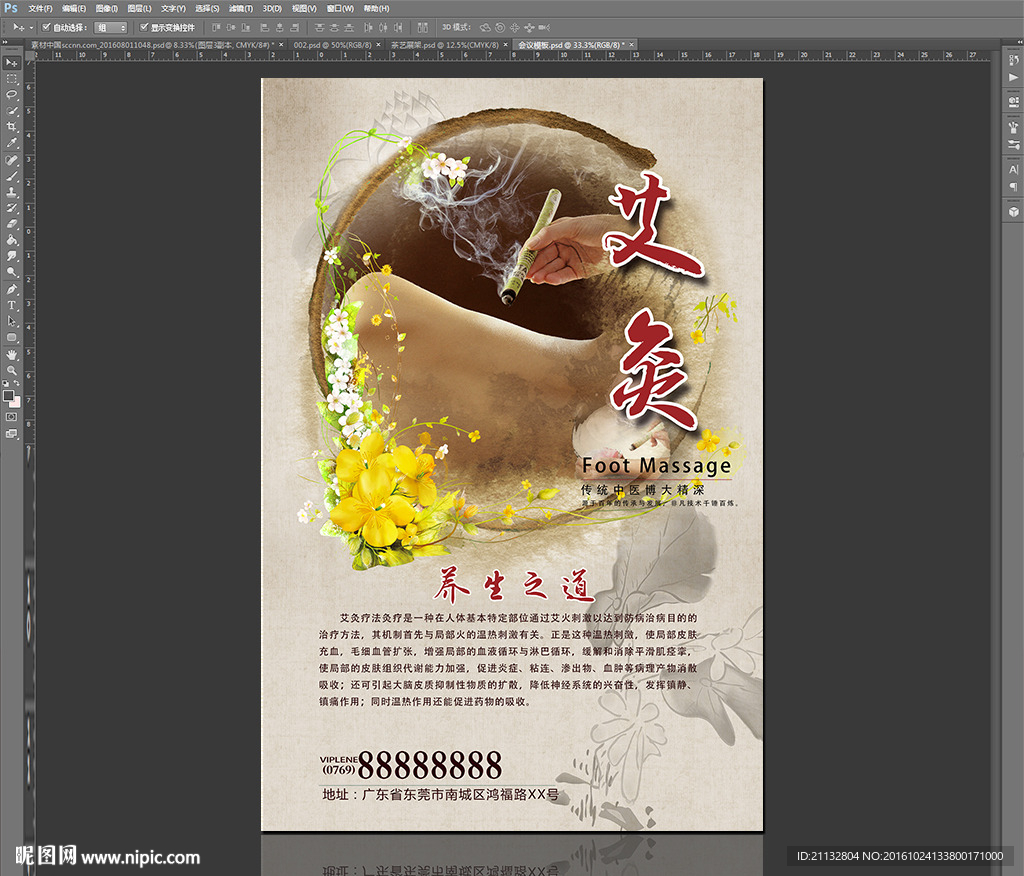The image size is (1024, 876).
Task: Click the foreground color swatch
Action: pyautogui.click(x=9, y=395)
